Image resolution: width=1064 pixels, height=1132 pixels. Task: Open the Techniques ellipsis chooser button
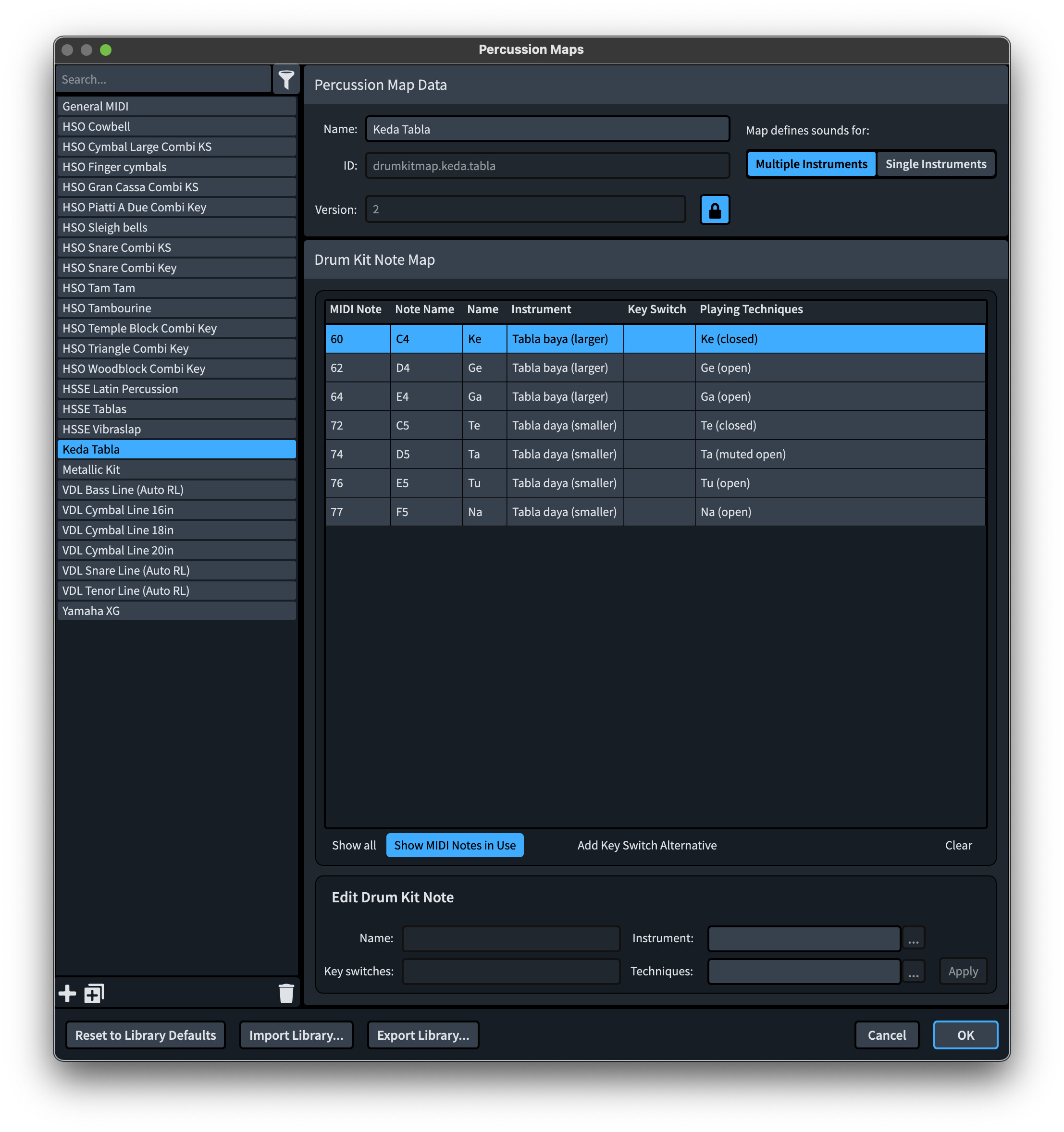coord(913,971)
